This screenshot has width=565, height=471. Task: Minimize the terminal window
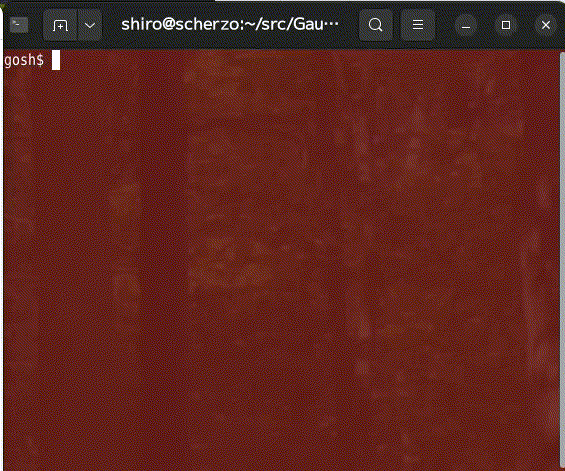pos(466,25)
